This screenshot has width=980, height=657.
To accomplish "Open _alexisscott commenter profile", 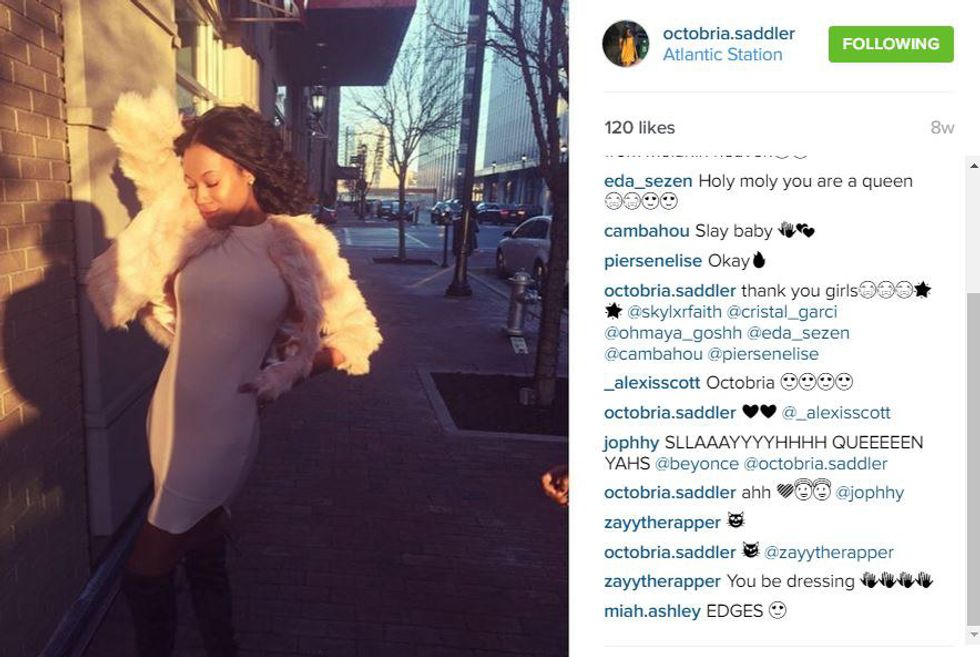I will tap(652, 383).
